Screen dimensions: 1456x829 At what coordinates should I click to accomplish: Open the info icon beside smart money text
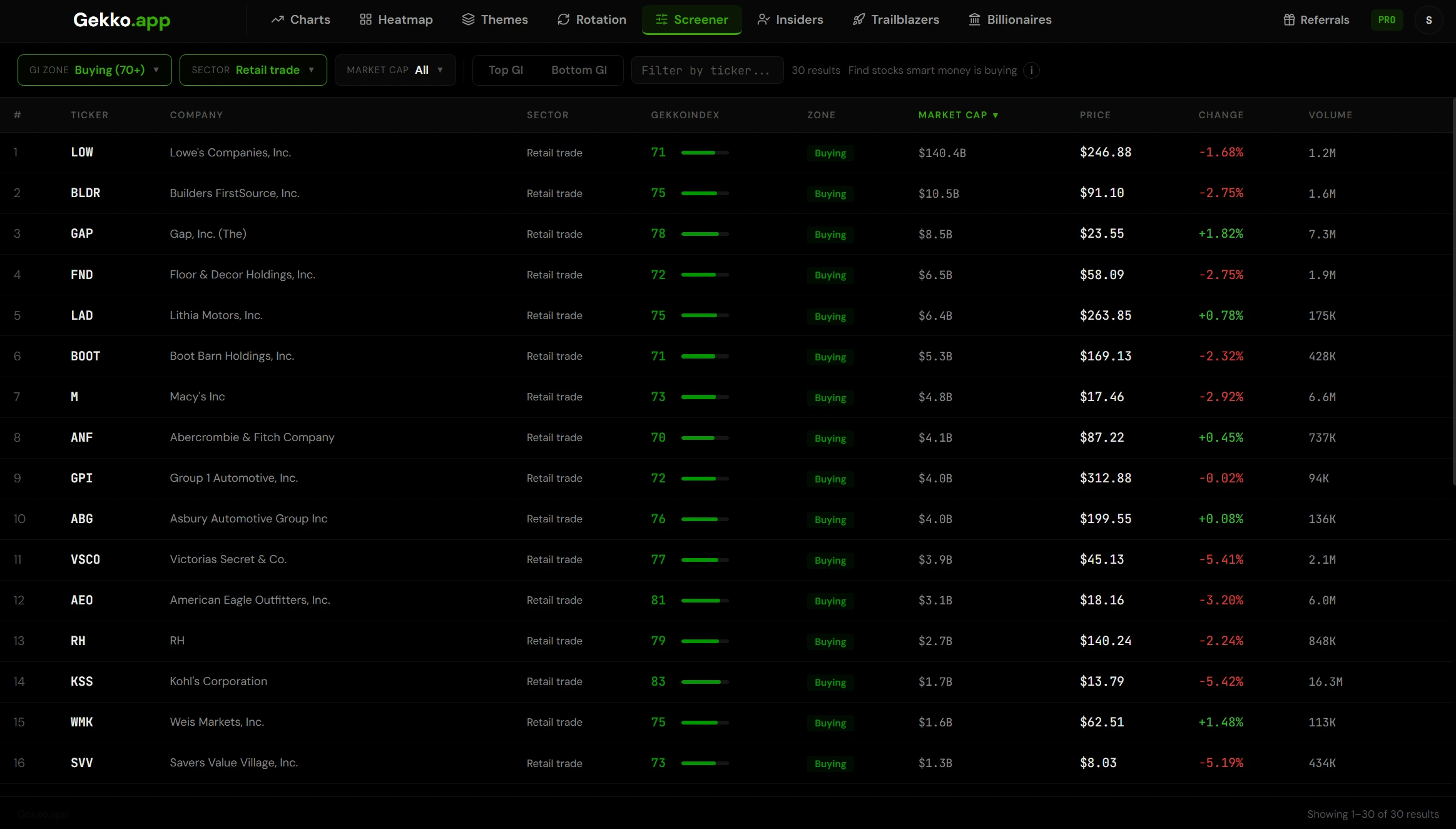click(1031, 71)
